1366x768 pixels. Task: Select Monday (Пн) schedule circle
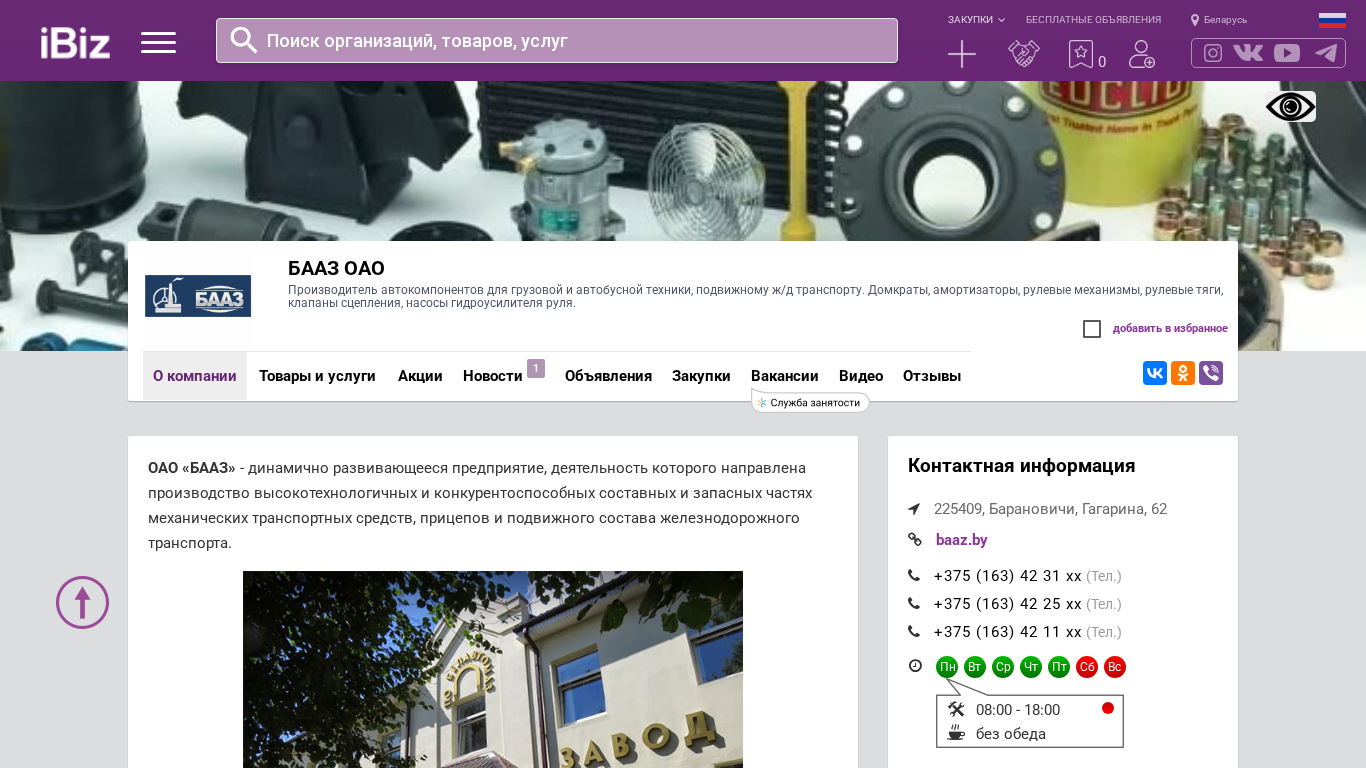(947, 667)
